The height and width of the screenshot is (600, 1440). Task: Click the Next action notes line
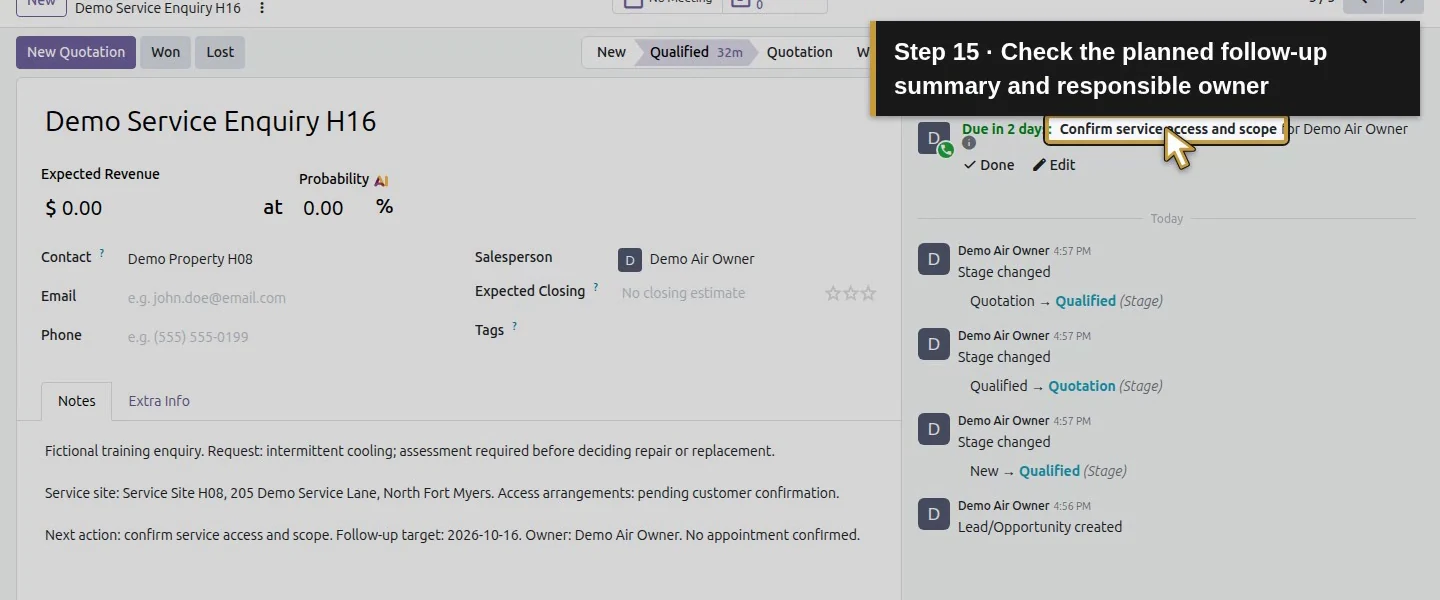point(452,535)
